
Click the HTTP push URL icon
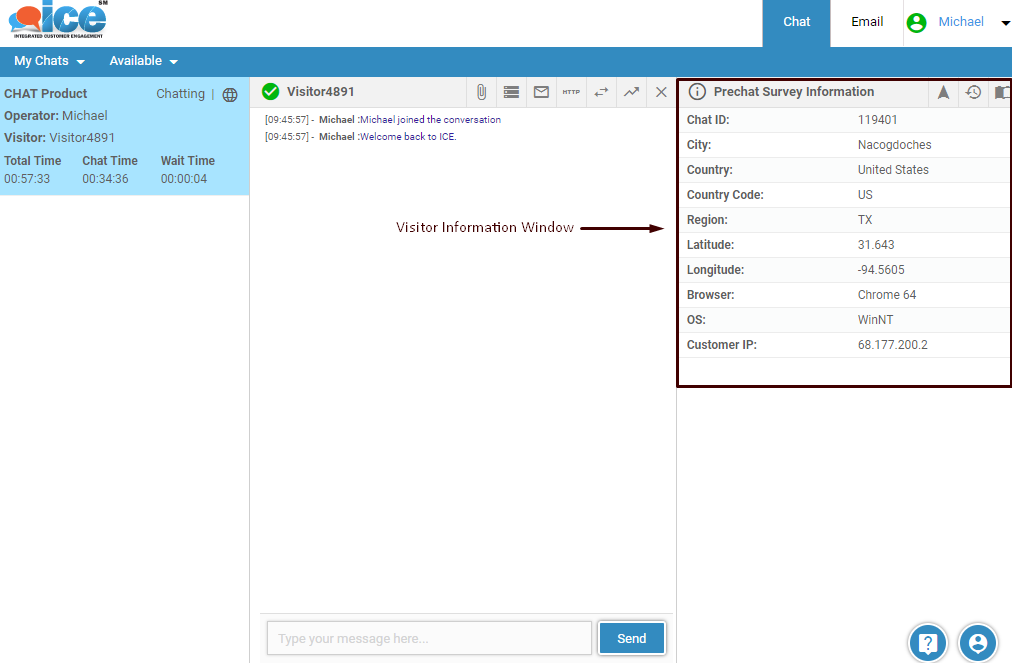click(571, 92)
